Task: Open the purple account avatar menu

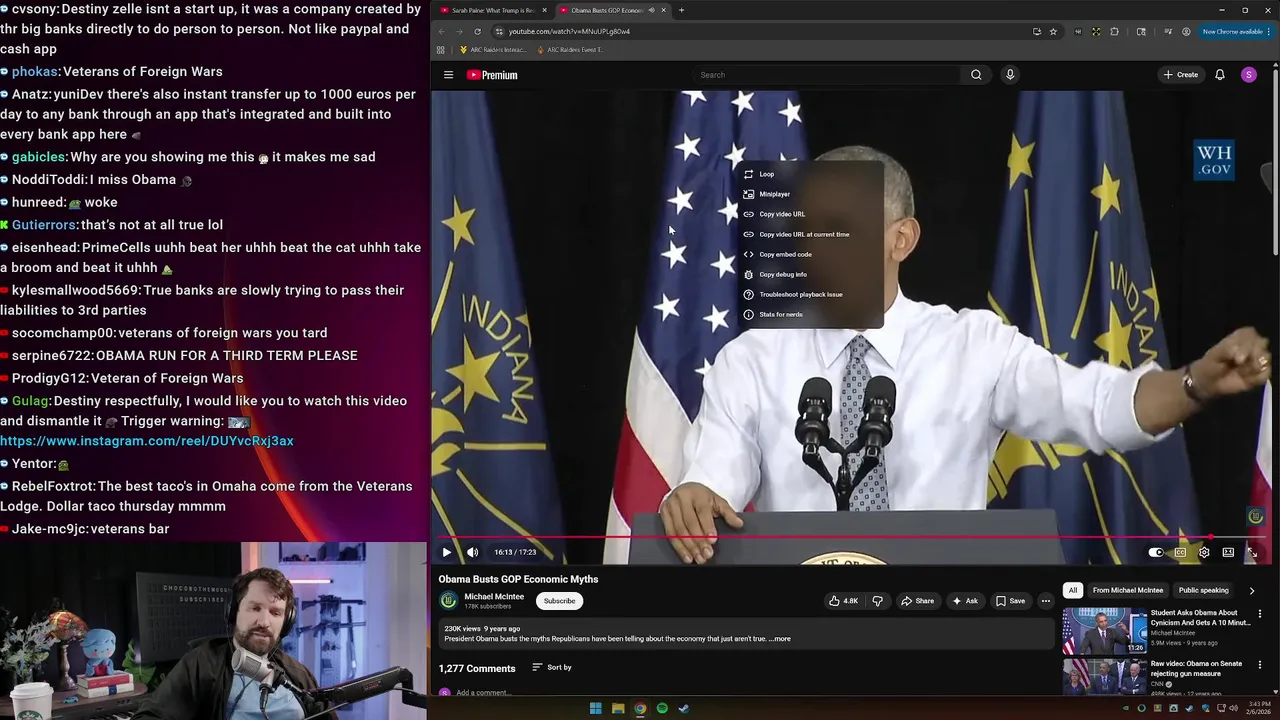Action: tap(1248, 75)
